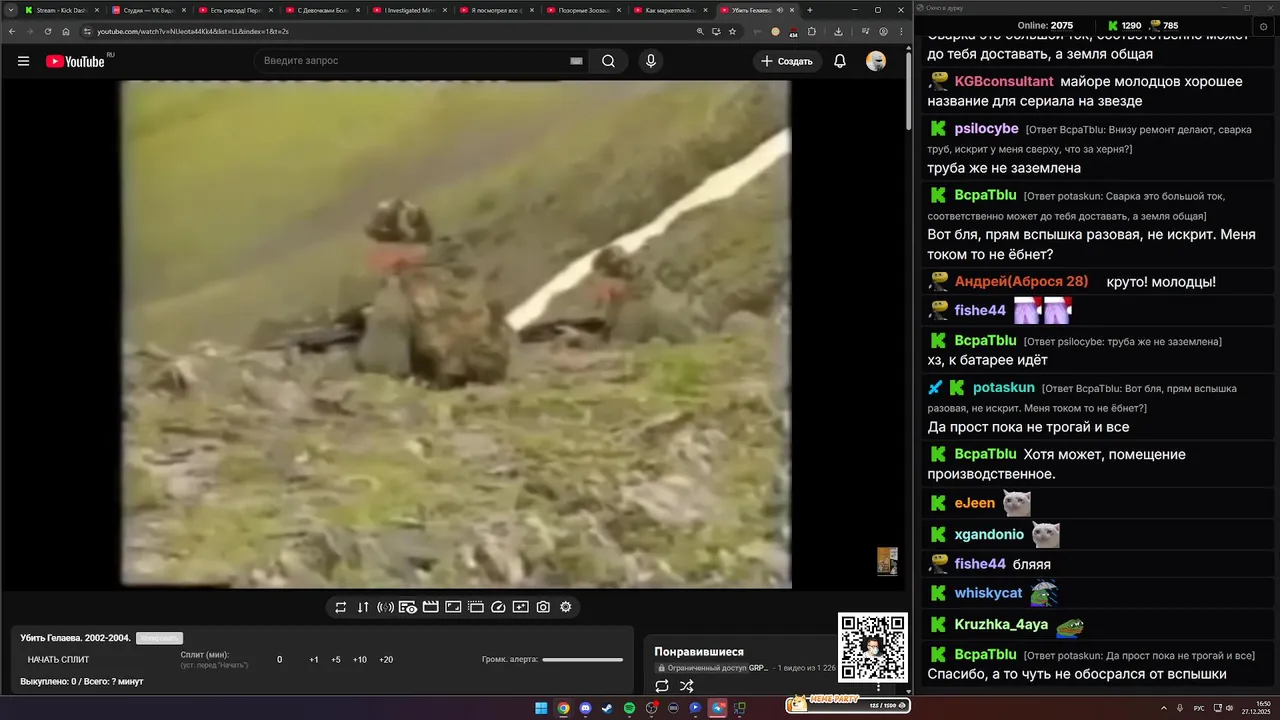Toggle the loop icon in the player toolbar
This screenshot has height=720, width=1280.
(340, 607)
